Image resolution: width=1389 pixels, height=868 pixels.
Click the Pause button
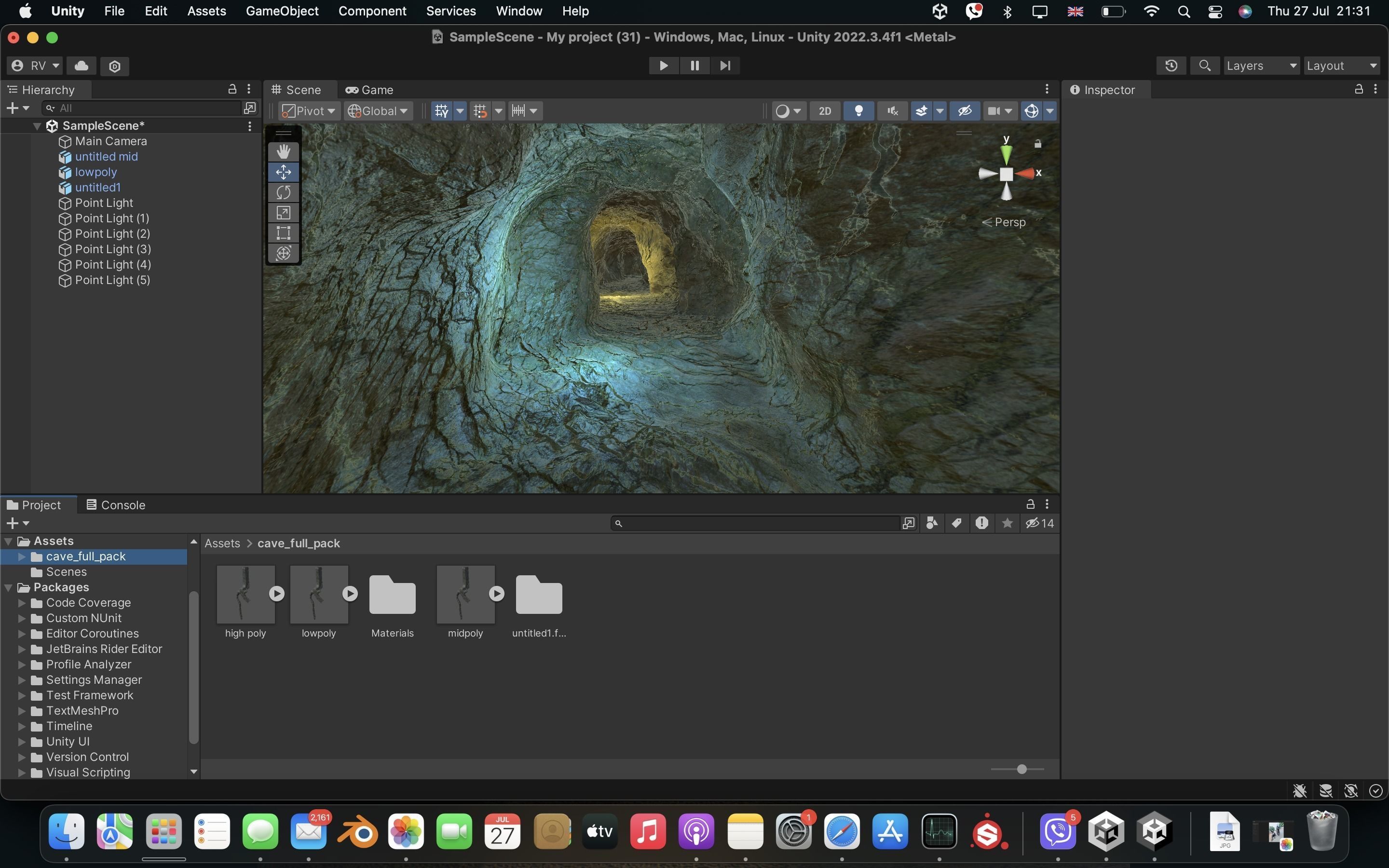tap(694, 66)
